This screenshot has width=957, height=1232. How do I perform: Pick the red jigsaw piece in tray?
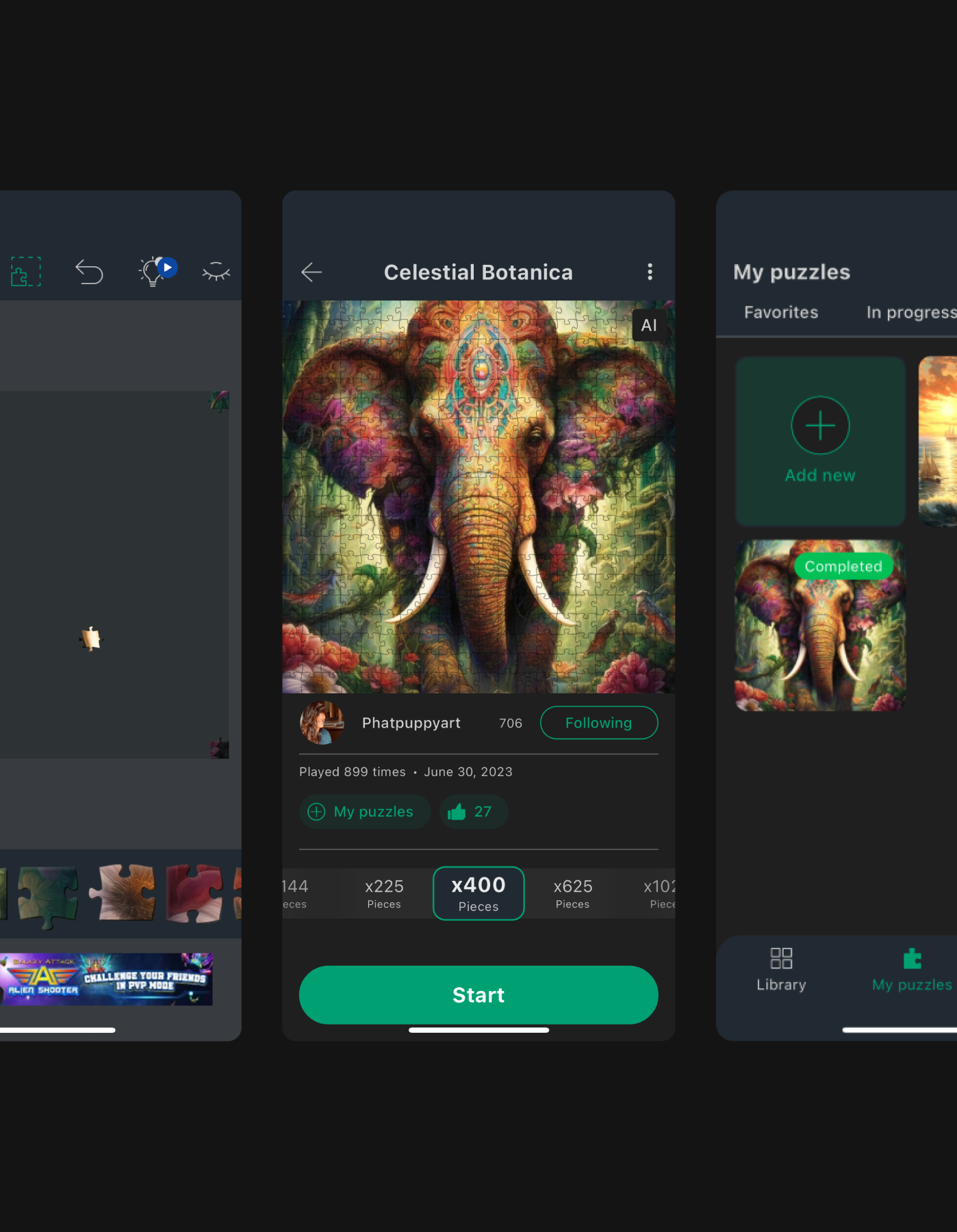coord(195,893)
